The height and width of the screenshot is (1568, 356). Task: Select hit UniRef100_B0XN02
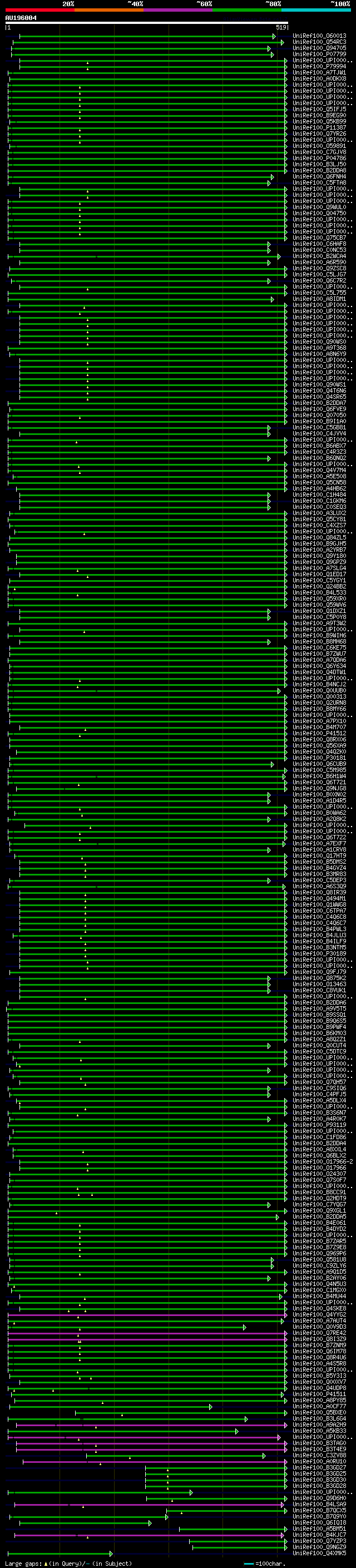pos(319,794)
